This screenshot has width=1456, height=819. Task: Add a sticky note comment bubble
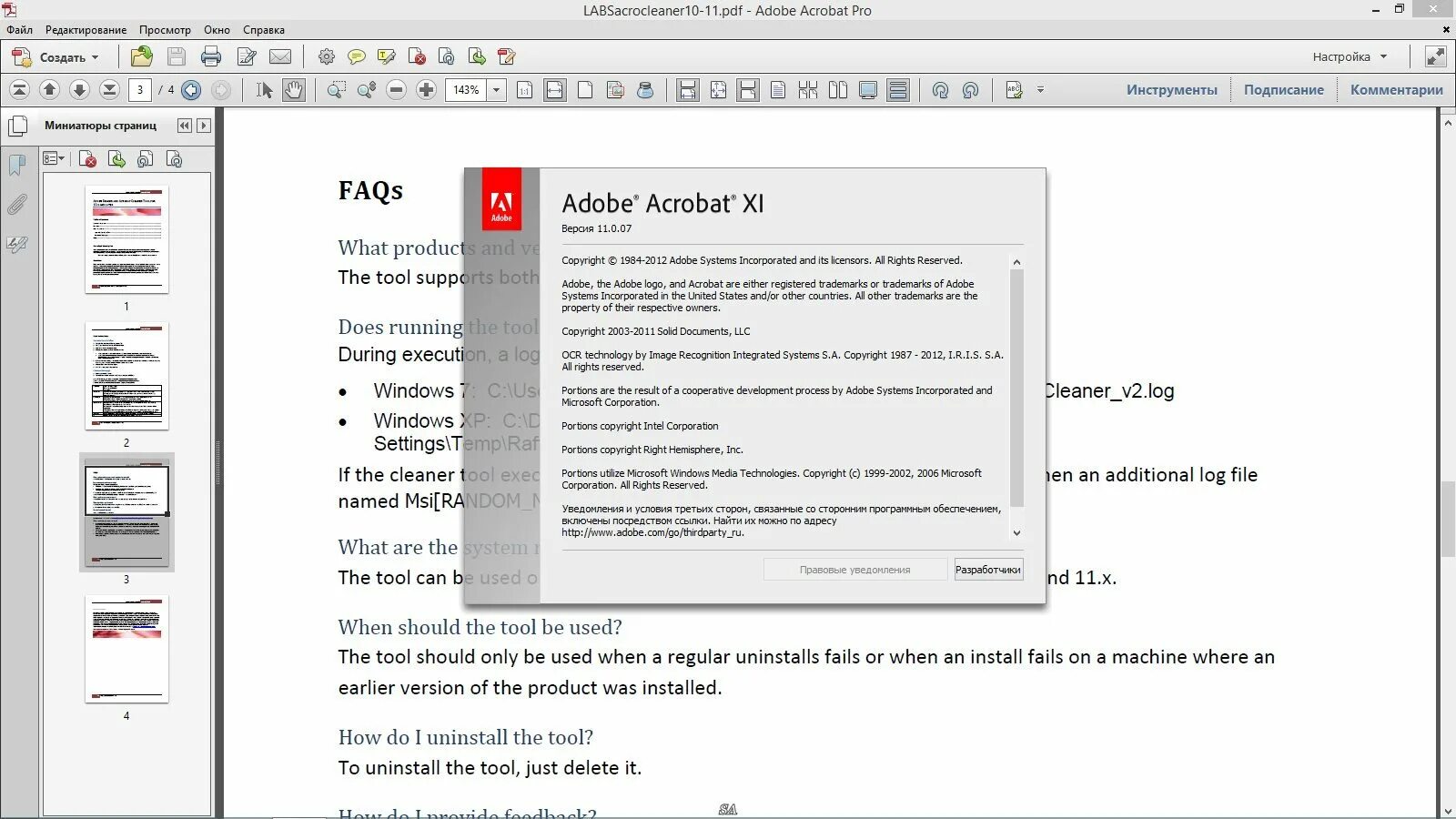click(357, 56)
